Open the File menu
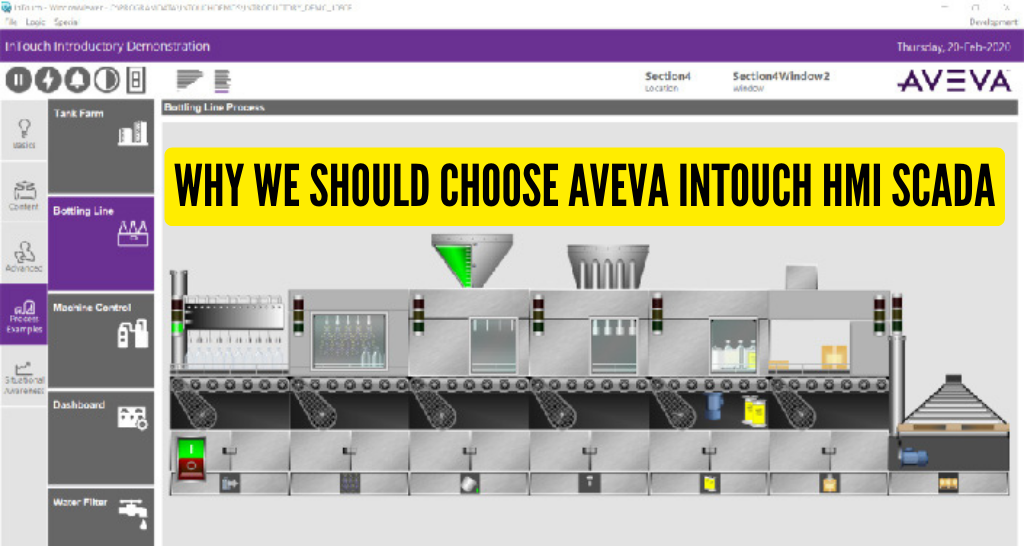This screenshot has width=1024, height=546. [x=10, y=22]
